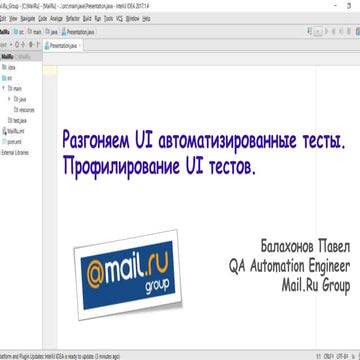
Task: Open the Navigate menu
Action: pyautogui.click(x=27, y=19)
